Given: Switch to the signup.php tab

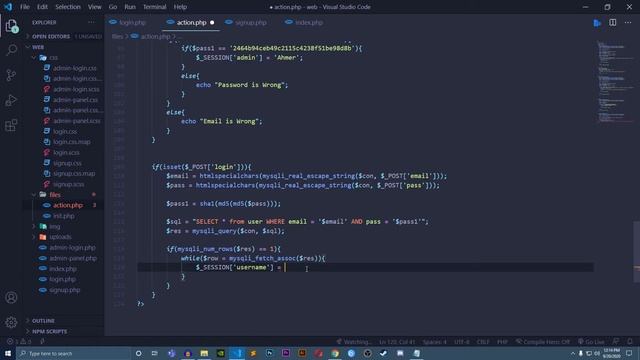Looking at the screenshot, I should coord(251,22).
